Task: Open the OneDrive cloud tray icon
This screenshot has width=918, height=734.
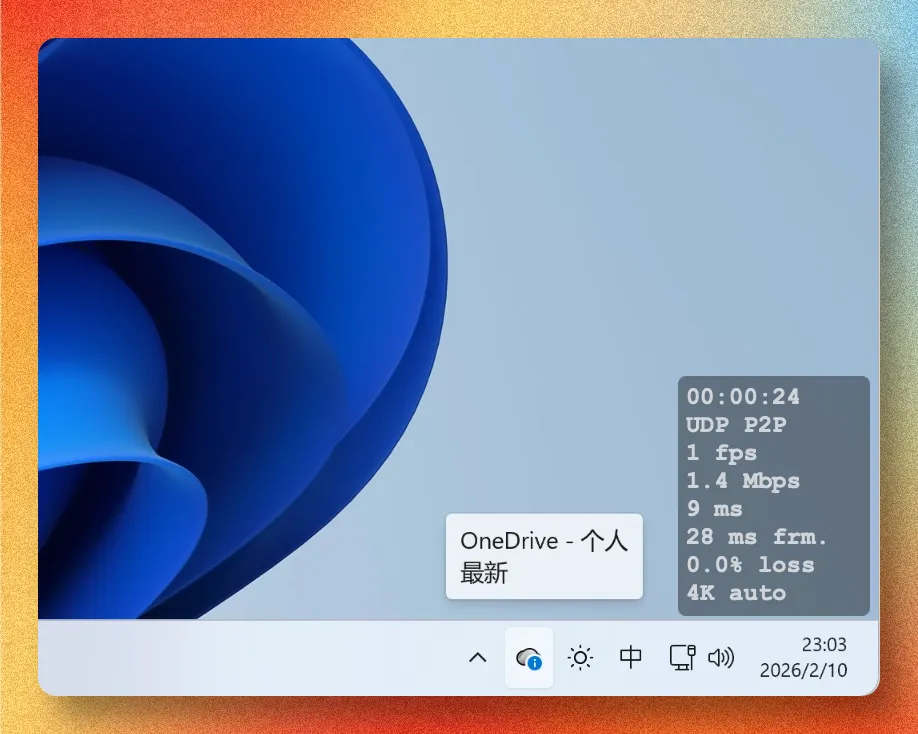Action: point(529,658)
